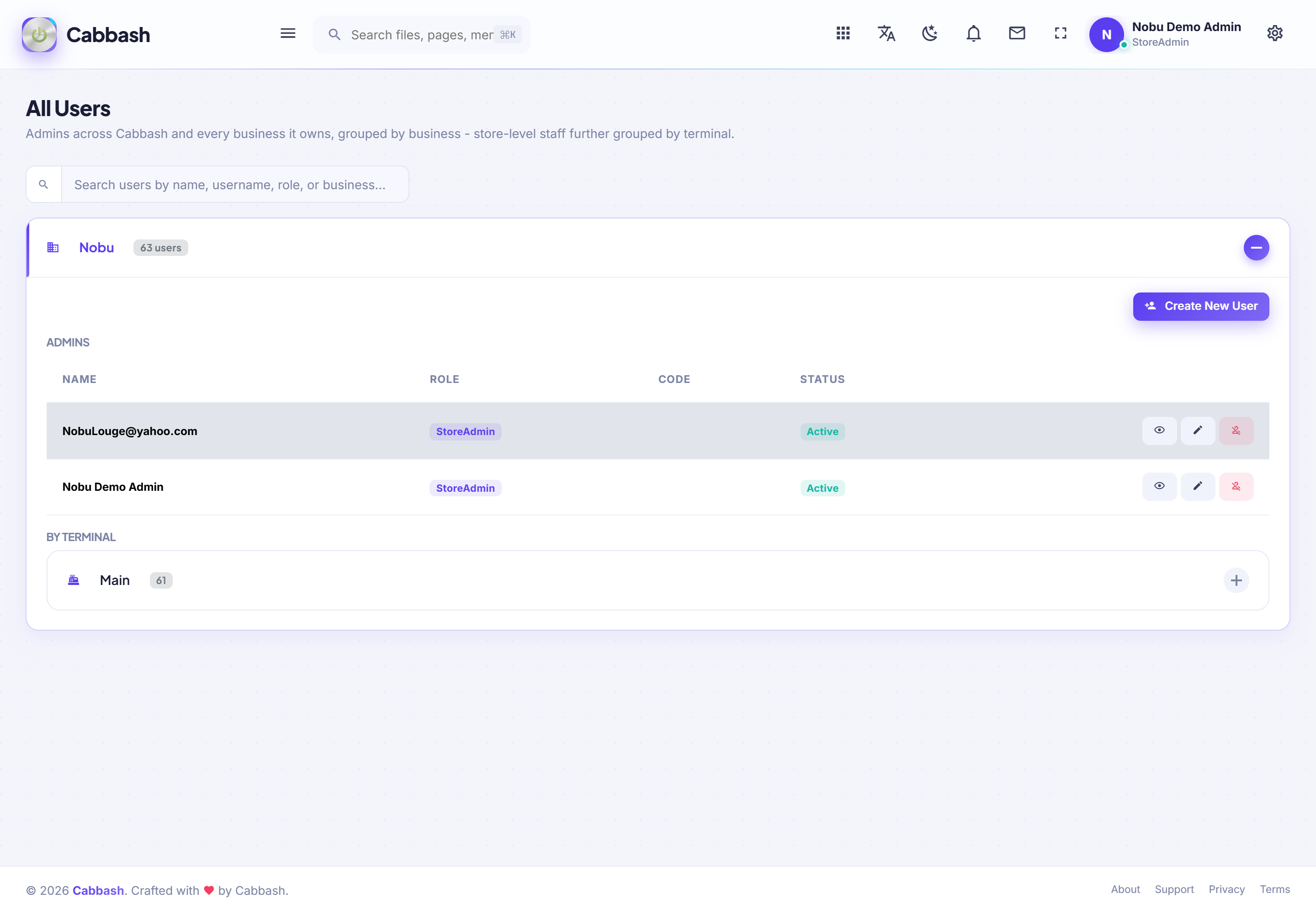
Task: Click the 63 users badge
Action: pyautogui.click(x=160, y=247)
